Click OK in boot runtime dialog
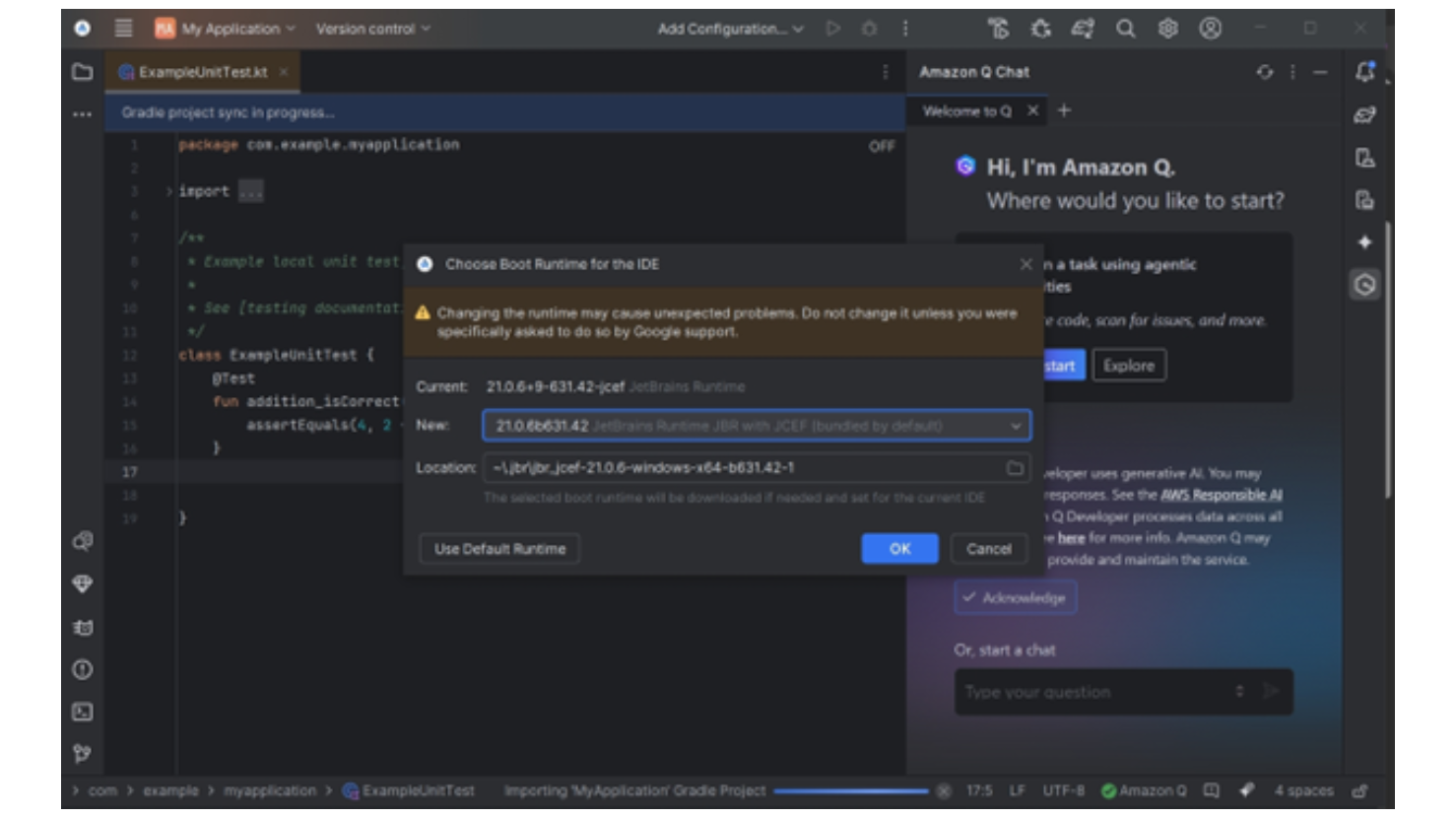The image size is (1456, 818). (899, 549)
